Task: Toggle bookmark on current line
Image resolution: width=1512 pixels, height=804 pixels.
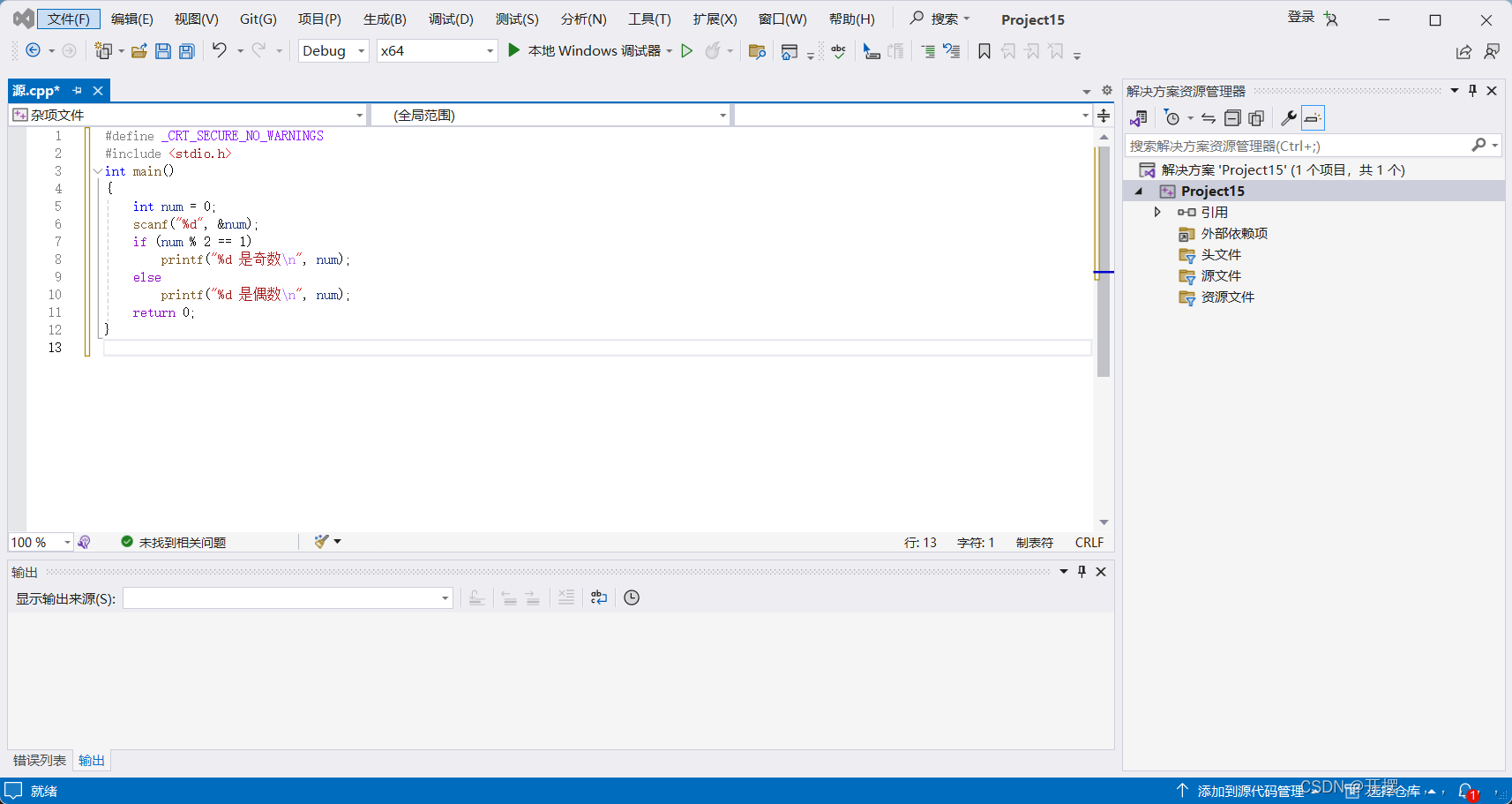Action: click(984, 51)
